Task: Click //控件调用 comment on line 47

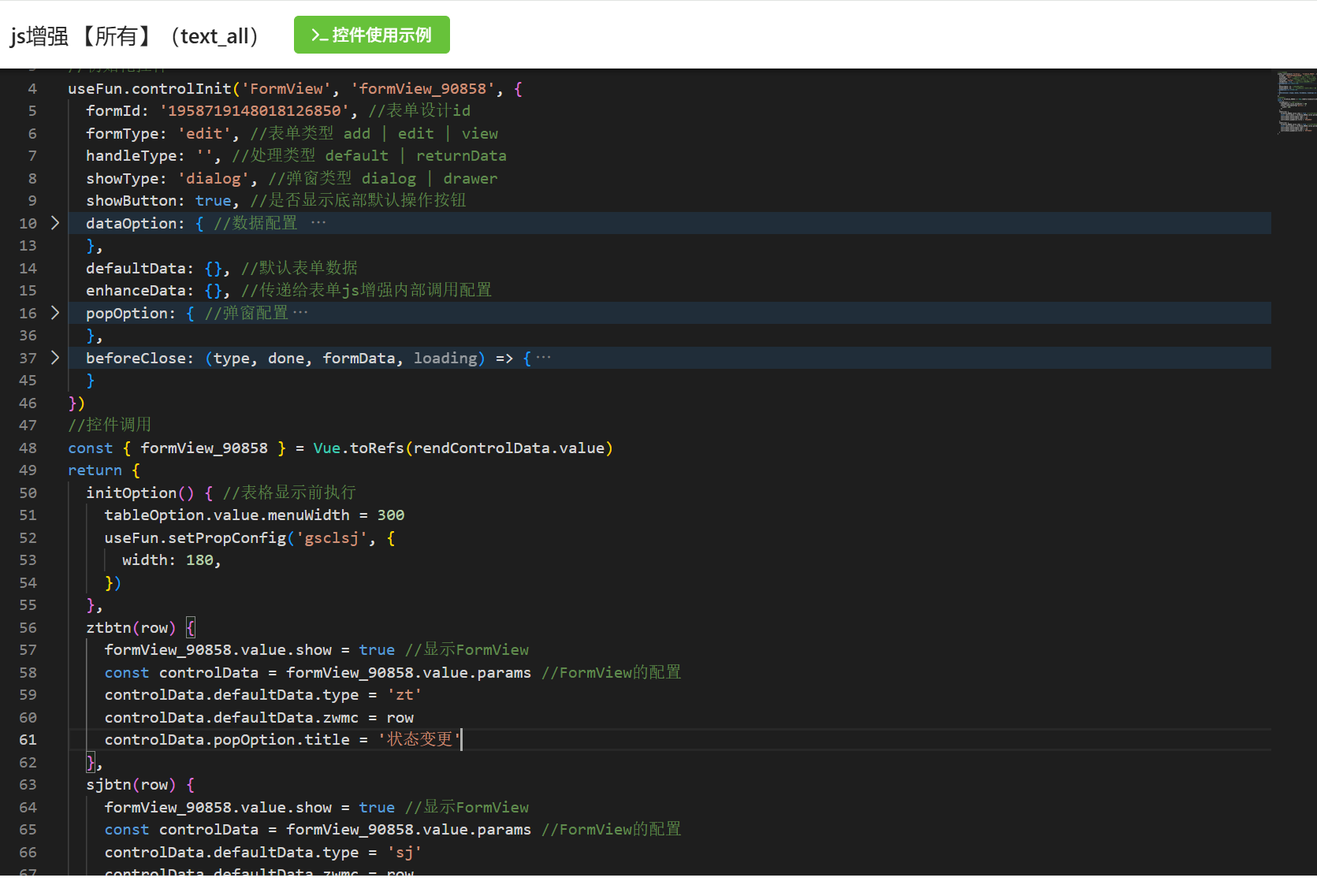Action: [110, 426]
